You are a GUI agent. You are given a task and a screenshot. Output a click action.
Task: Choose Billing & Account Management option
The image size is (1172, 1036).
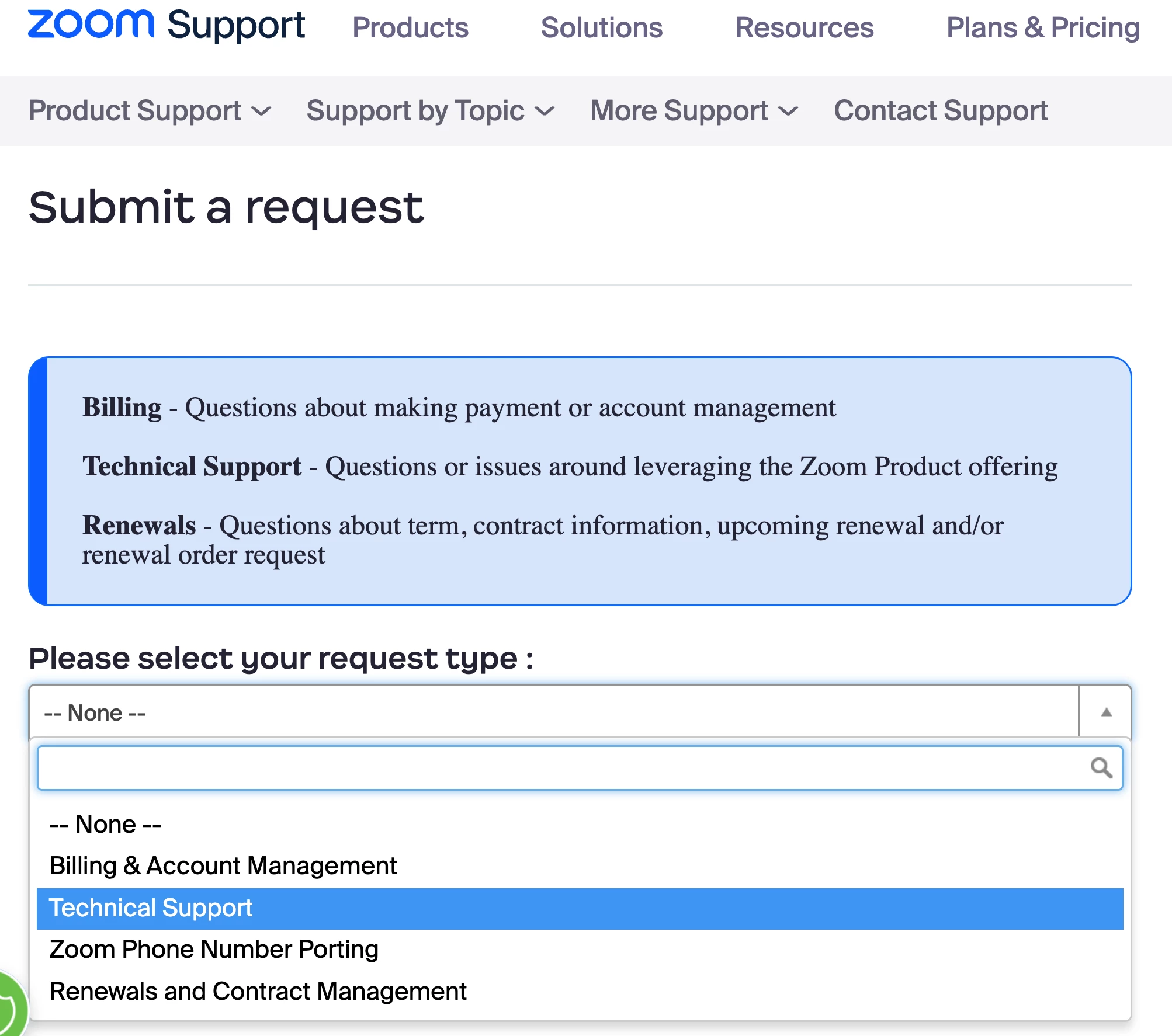(223, 865)
